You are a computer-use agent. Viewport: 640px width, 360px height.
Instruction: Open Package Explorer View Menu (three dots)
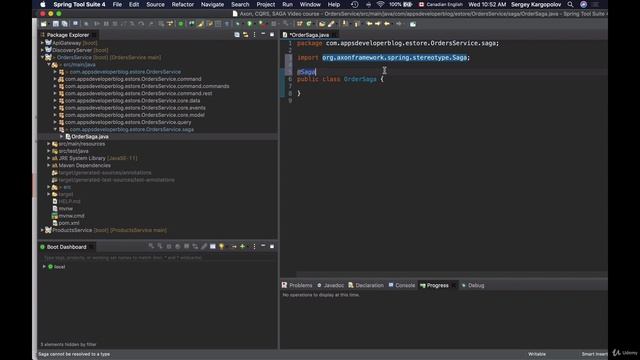click(254, 35)
